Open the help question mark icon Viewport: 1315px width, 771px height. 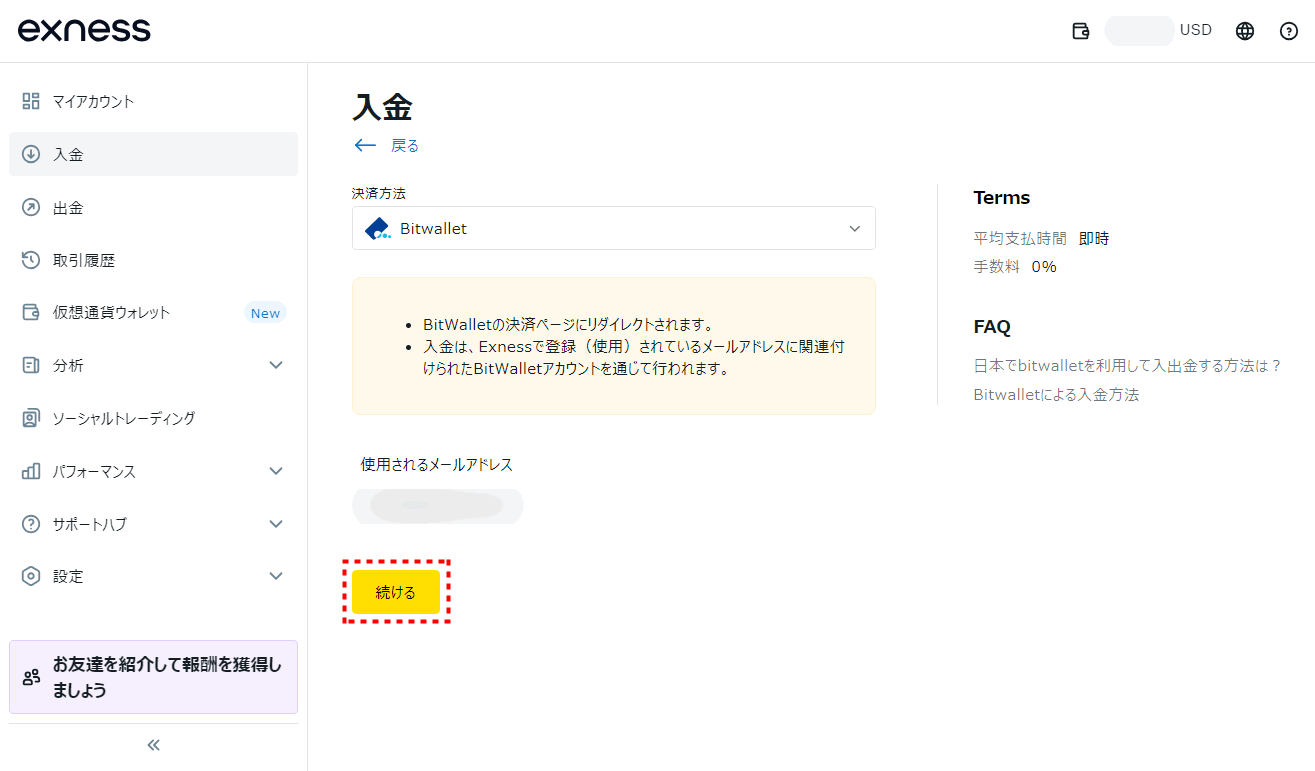point(1289,31)
